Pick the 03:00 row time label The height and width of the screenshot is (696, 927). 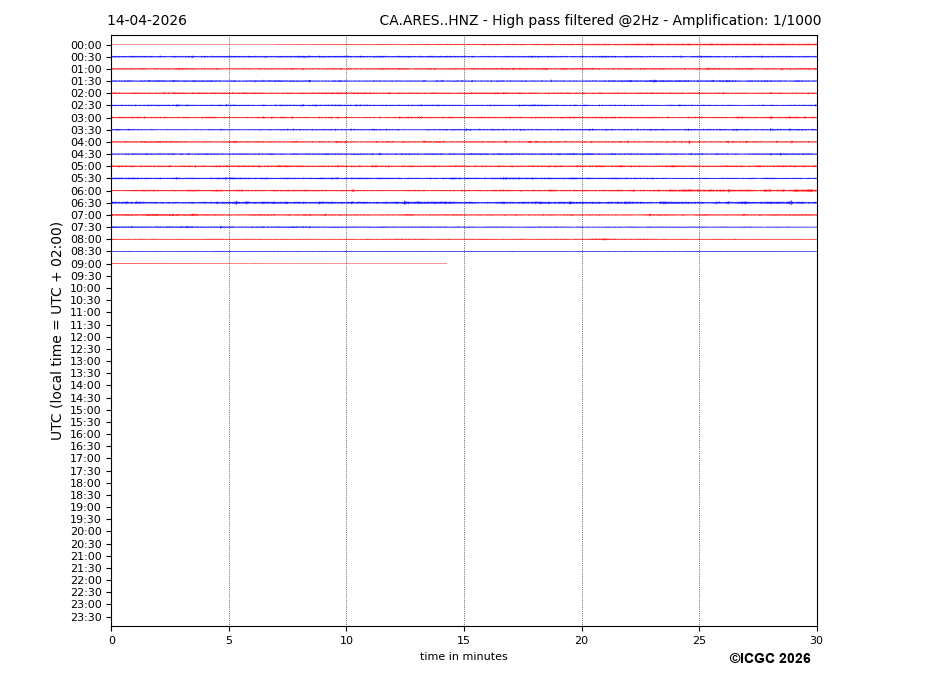pos(86,118)
